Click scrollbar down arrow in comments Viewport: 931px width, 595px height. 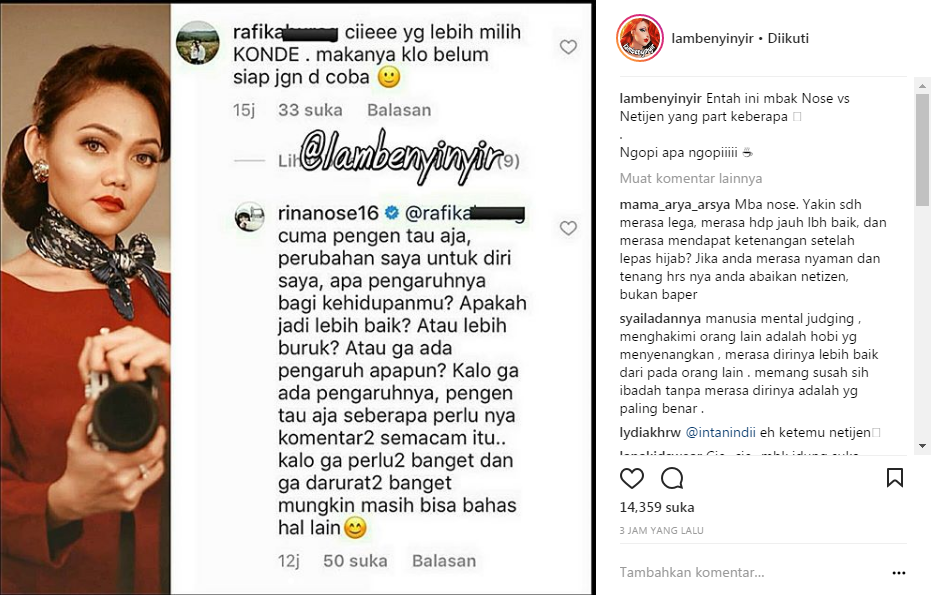(922, 446)
